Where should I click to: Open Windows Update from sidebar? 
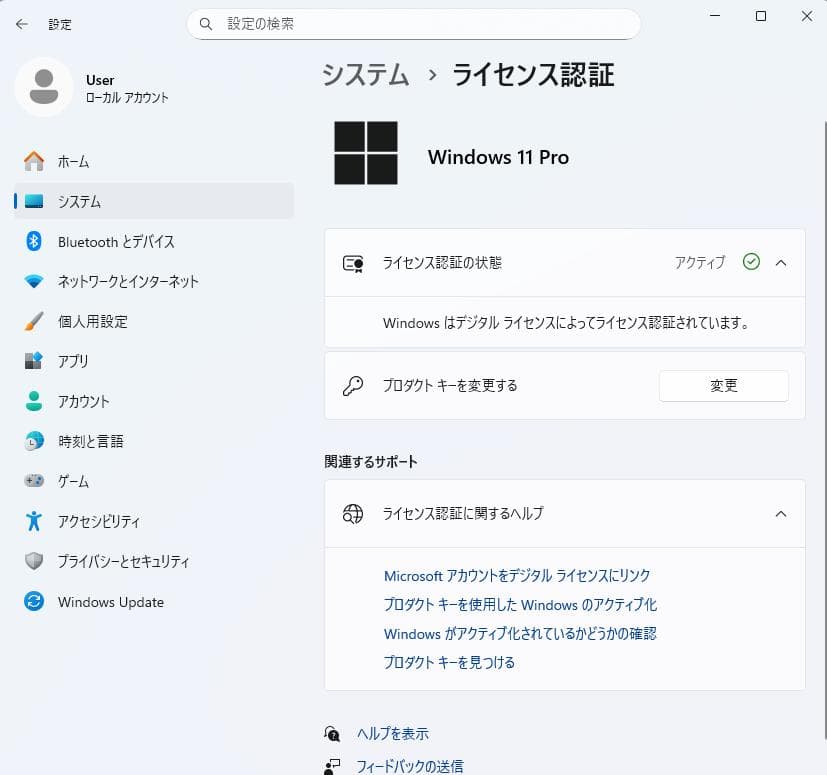click(110, 601)
